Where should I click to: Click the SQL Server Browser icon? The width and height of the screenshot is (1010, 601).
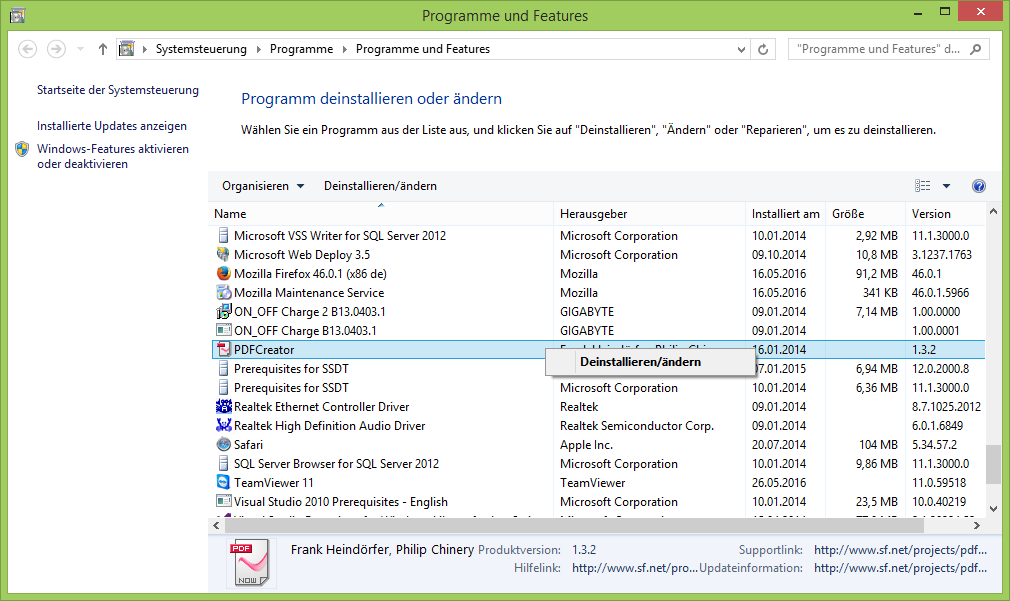pos(224,464)
